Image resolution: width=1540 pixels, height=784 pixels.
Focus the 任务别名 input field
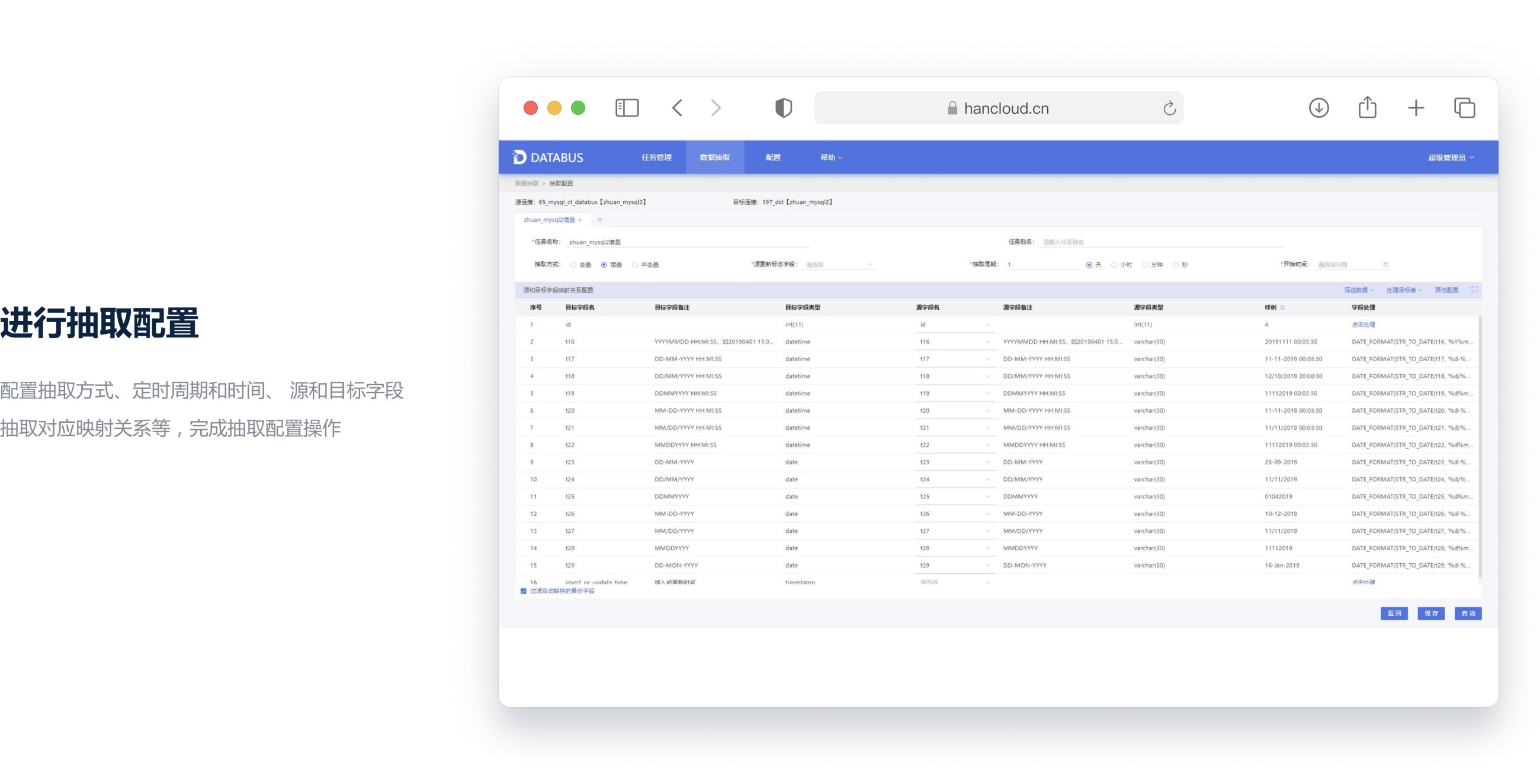click(x=1160, y=242)
